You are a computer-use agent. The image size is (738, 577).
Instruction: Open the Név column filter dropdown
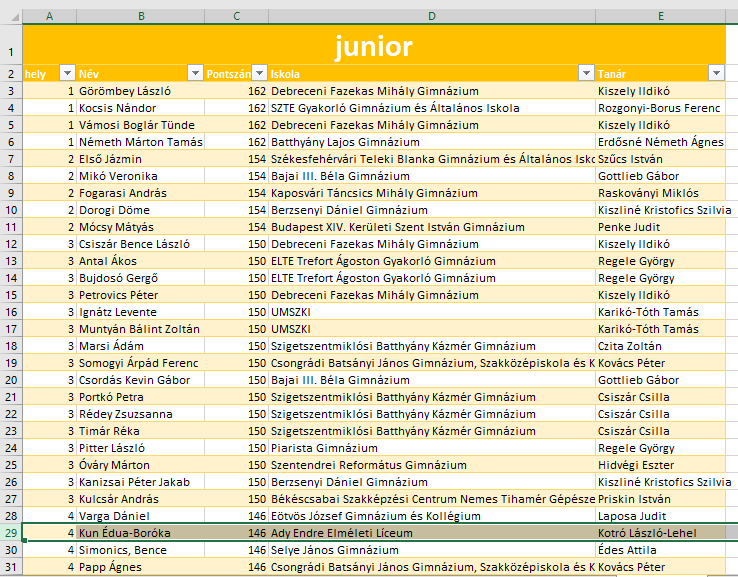pyautogui.click(x=195, y=73)
